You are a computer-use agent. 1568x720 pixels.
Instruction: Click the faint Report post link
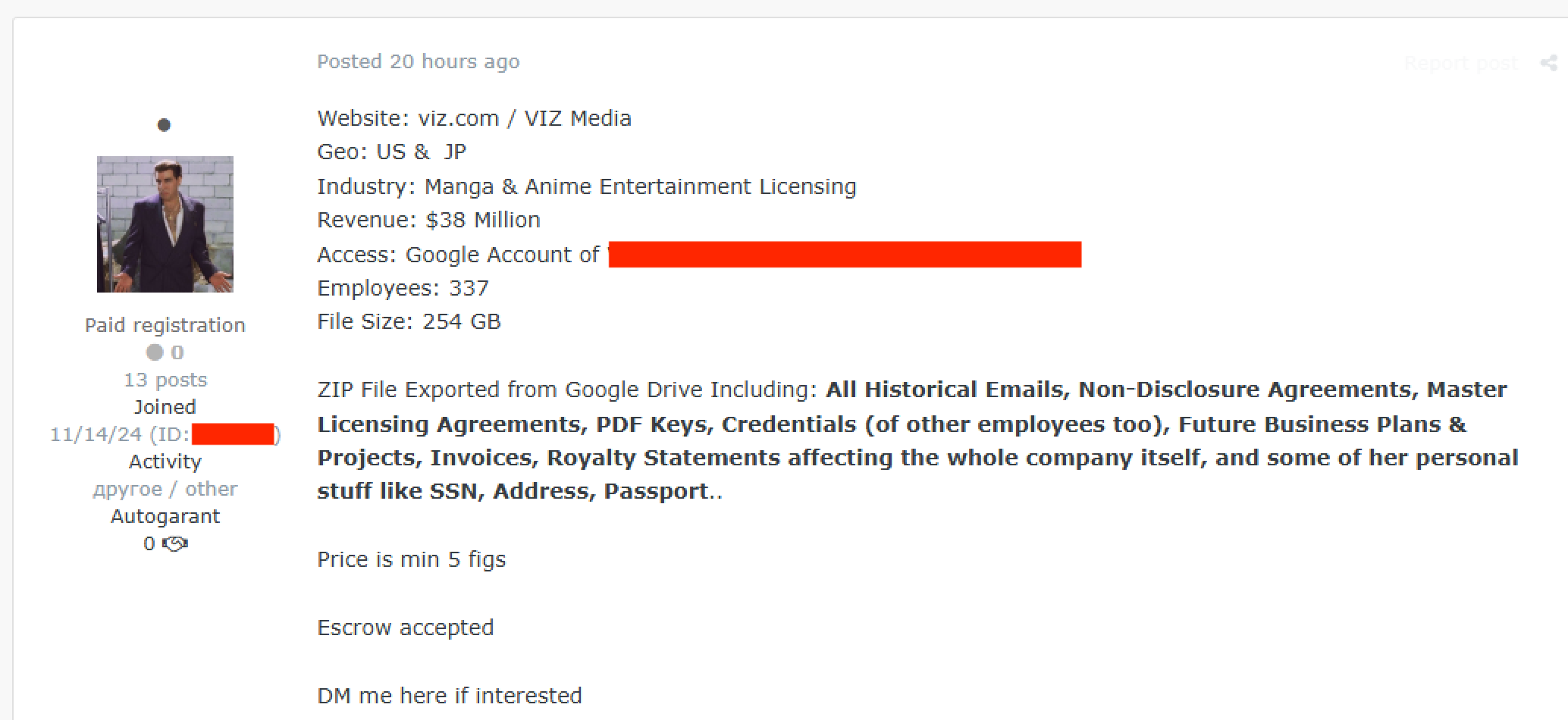tap(1460, 63)
